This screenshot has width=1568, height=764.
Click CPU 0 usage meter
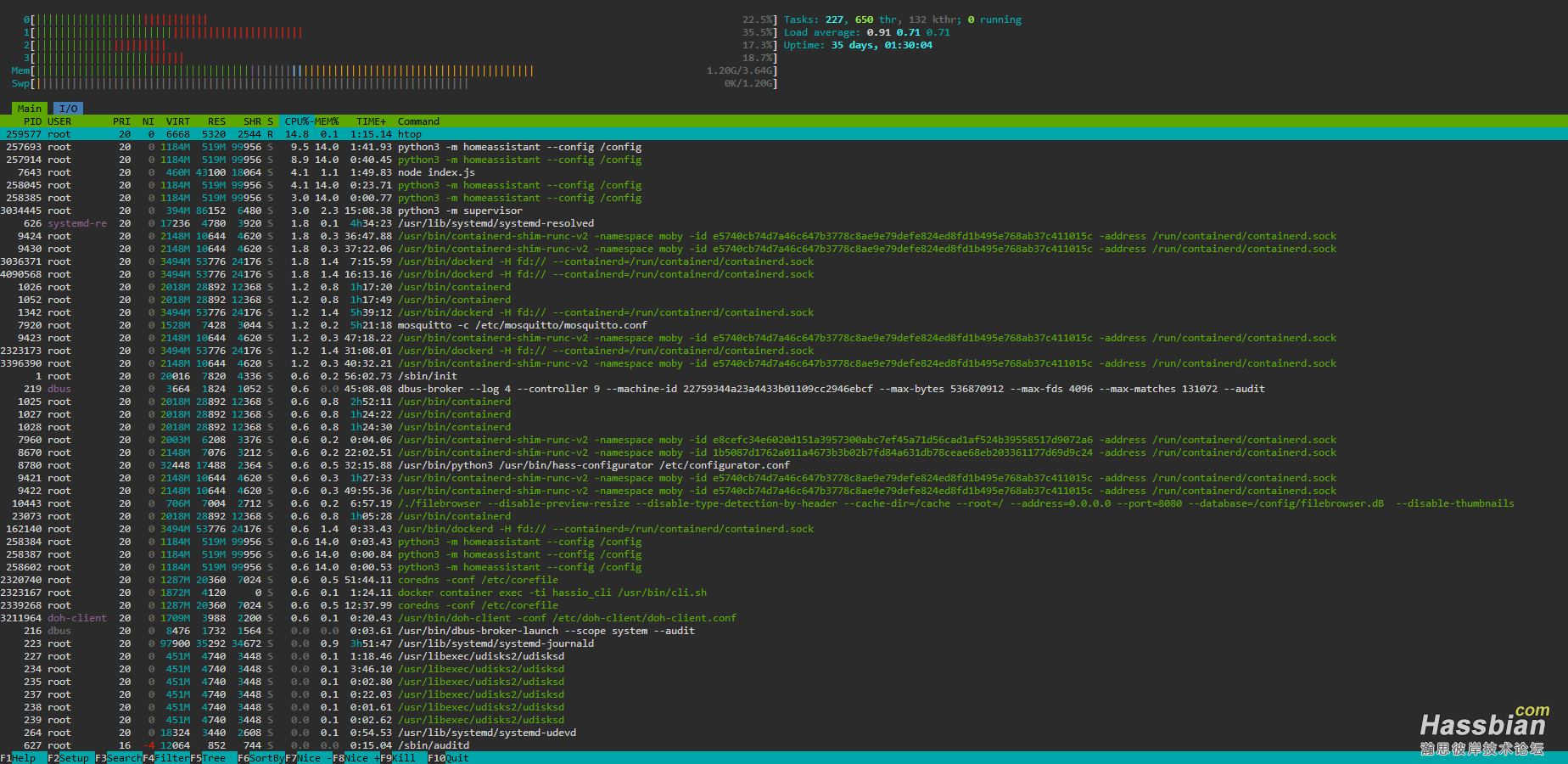pyautogui.click(x=400, y=20)
